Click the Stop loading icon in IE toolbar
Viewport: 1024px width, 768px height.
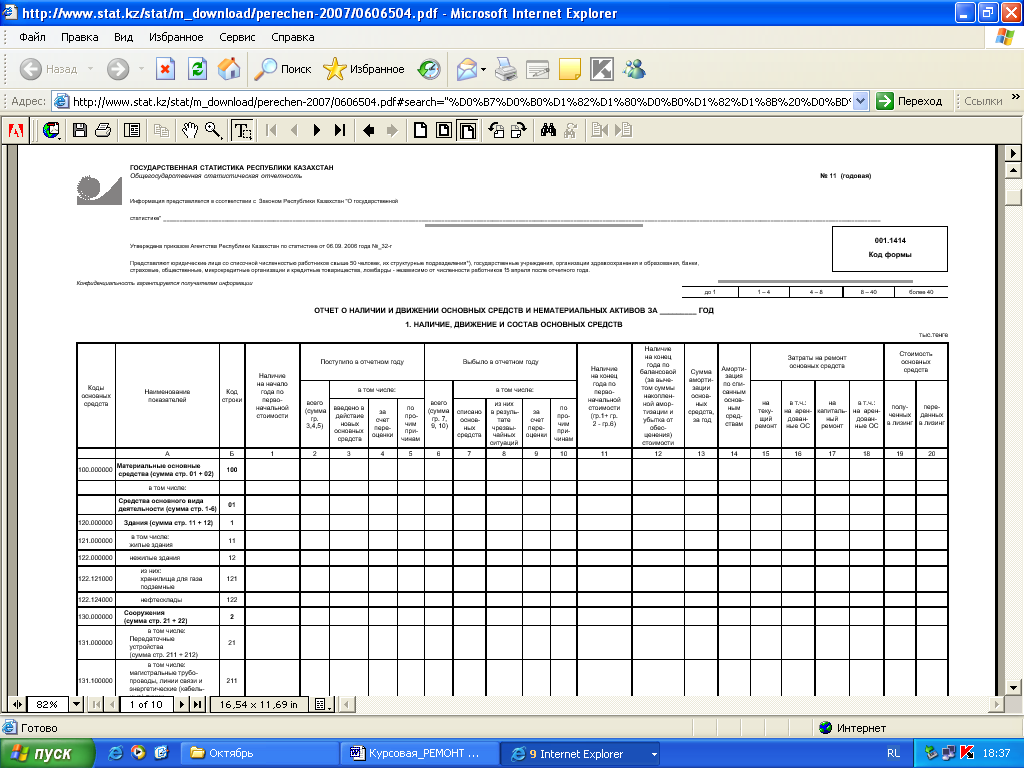[x=166, y=69]
